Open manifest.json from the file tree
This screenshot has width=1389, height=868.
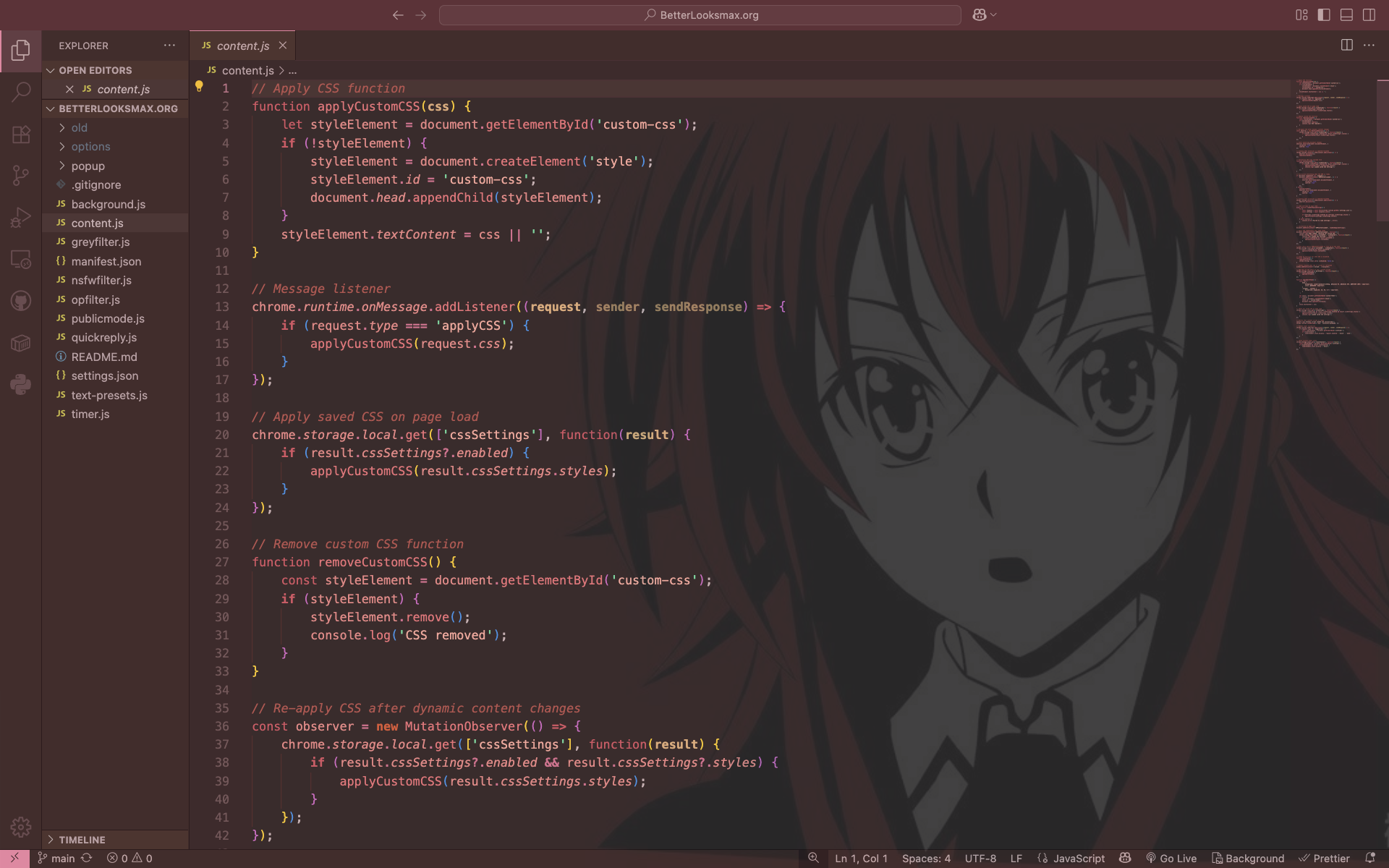pos(116,261)
